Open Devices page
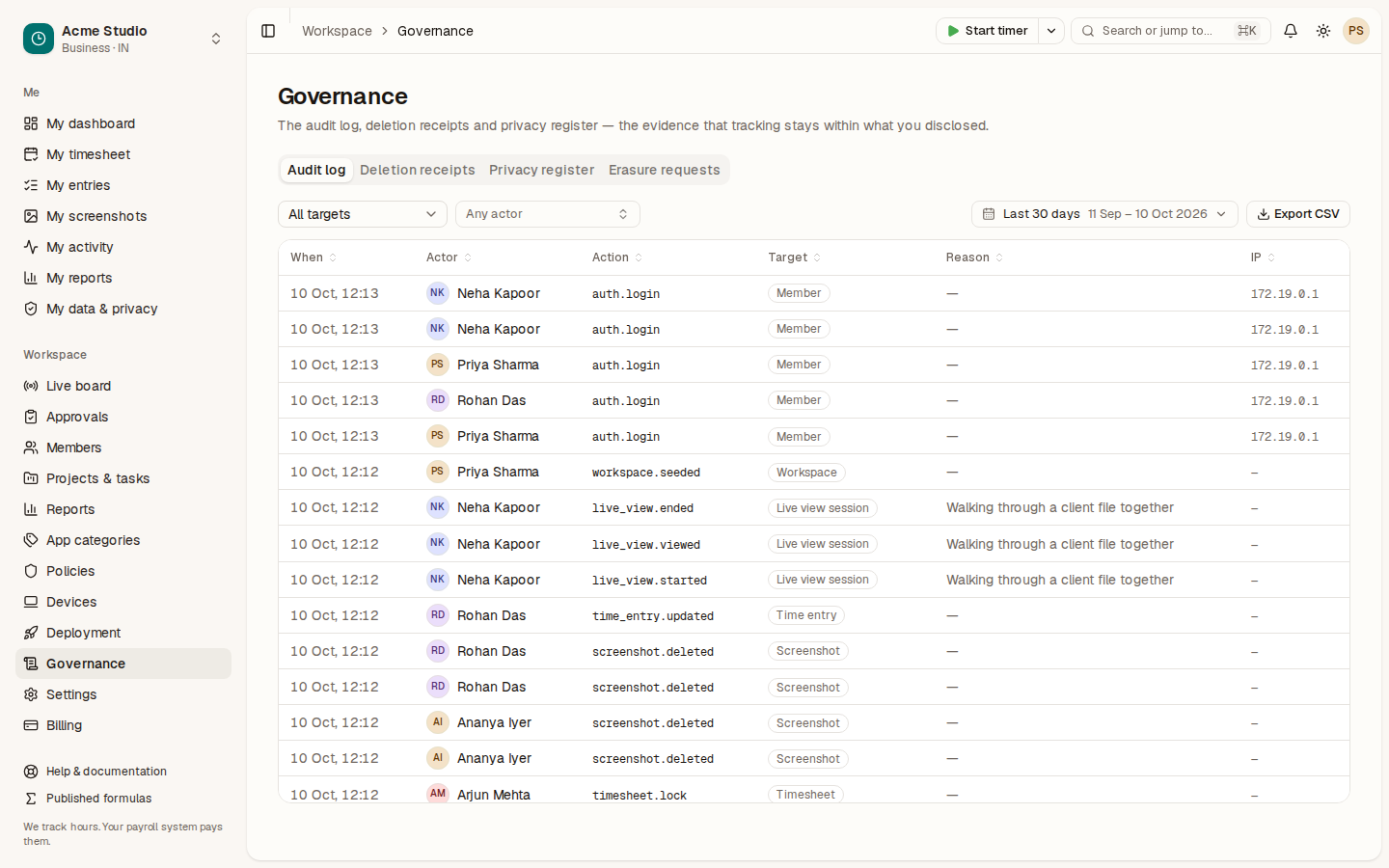This screenshot has height=868, width=1389. [x=123, y=602]
